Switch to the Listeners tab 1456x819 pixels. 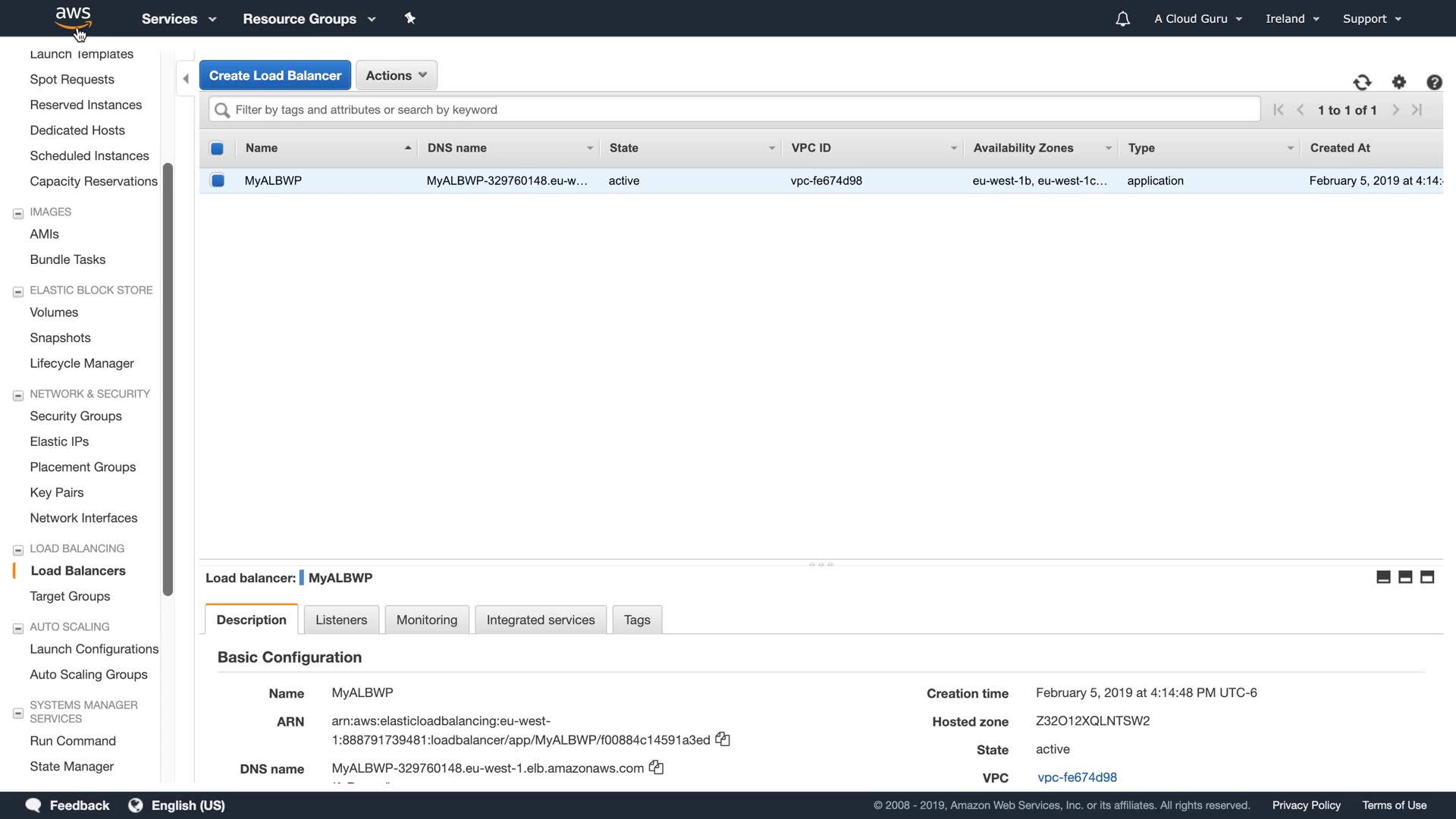340,620
